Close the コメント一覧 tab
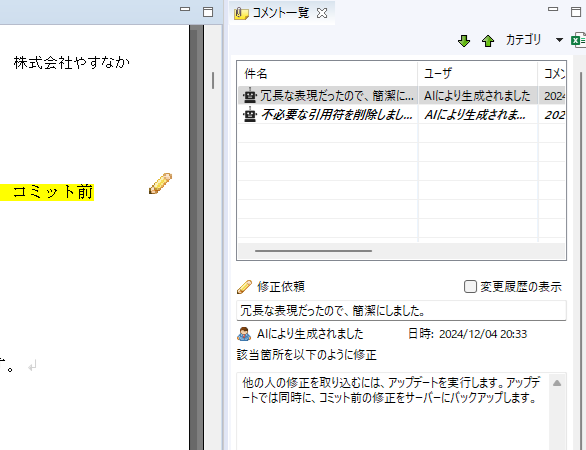Viewport: 586px width, 450px height. [x=322, y=13]
